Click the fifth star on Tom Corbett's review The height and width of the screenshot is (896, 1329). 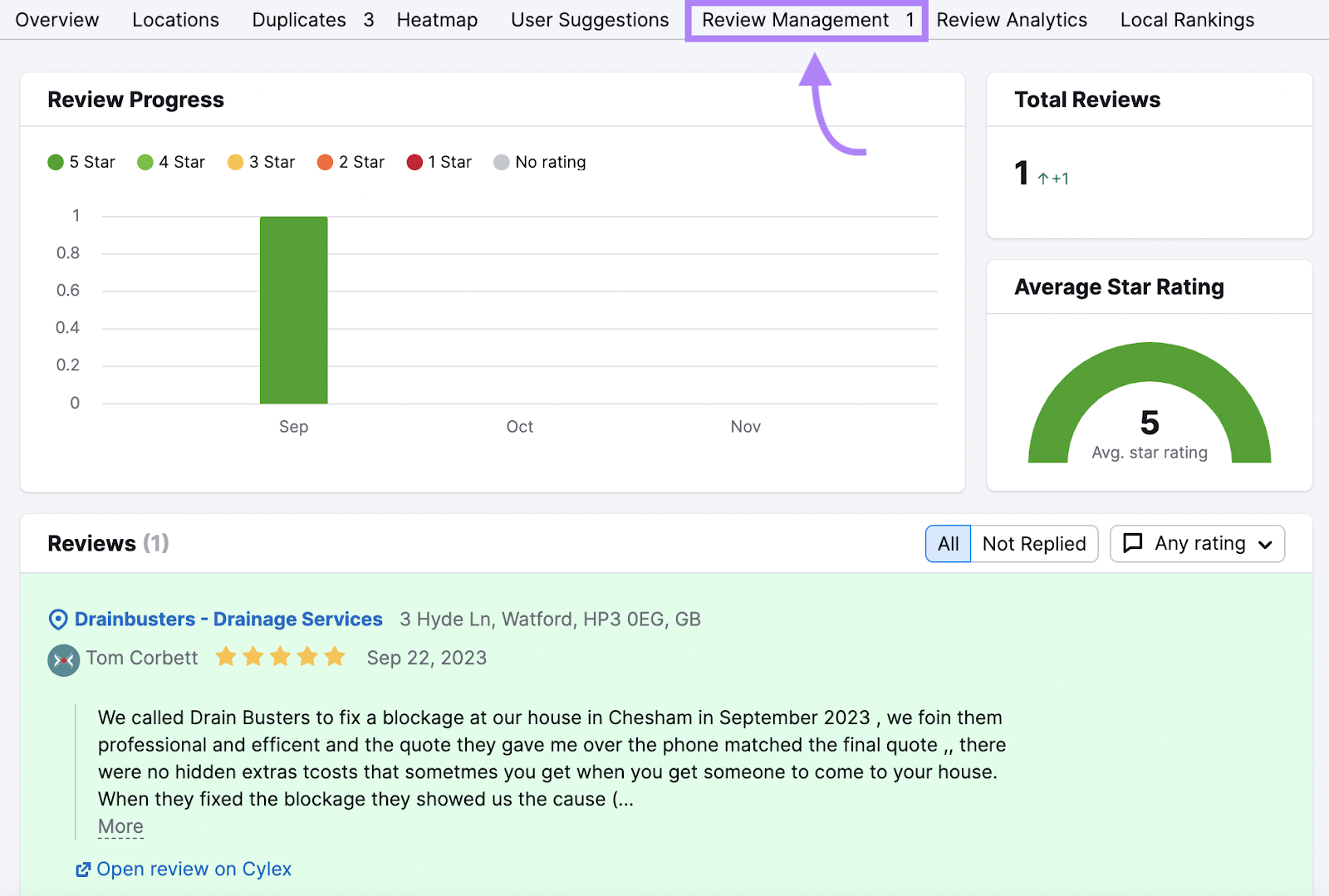point(336,656)
